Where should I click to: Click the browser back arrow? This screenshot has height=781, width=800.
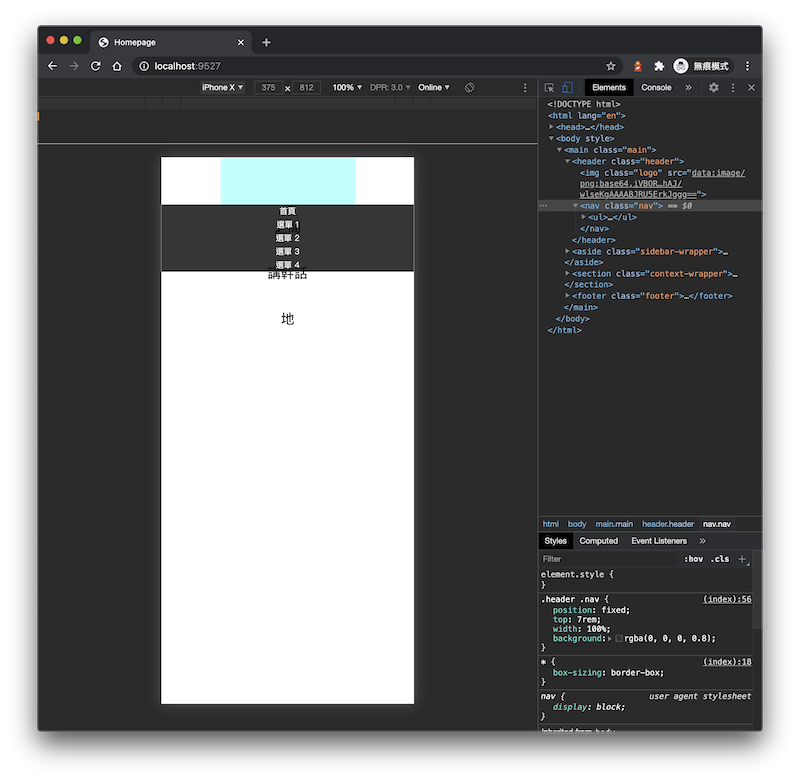pos(52,66)
